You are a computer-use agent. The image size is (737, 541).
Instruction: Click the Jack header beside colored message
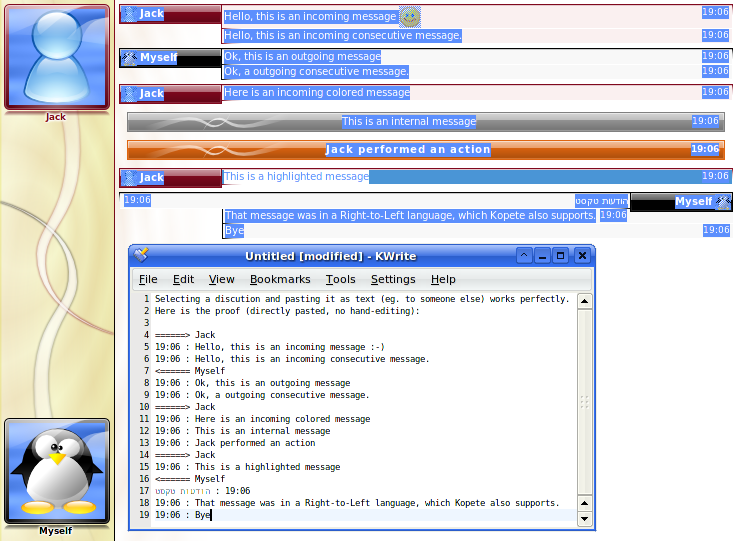pyautogui.click(x=170, y=94)
